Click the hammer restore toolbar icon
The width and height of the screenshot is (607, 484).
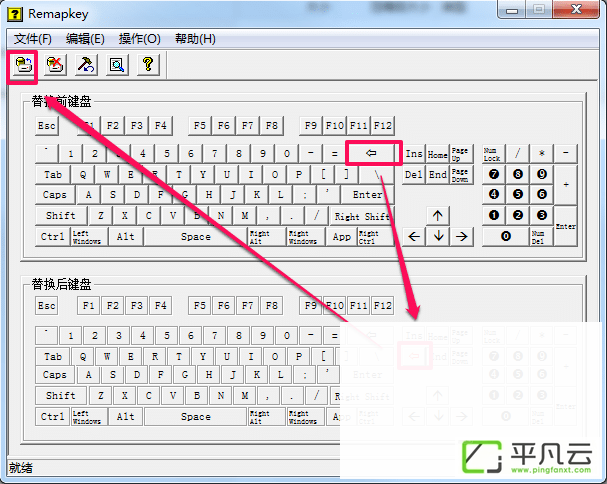(86, 65)
